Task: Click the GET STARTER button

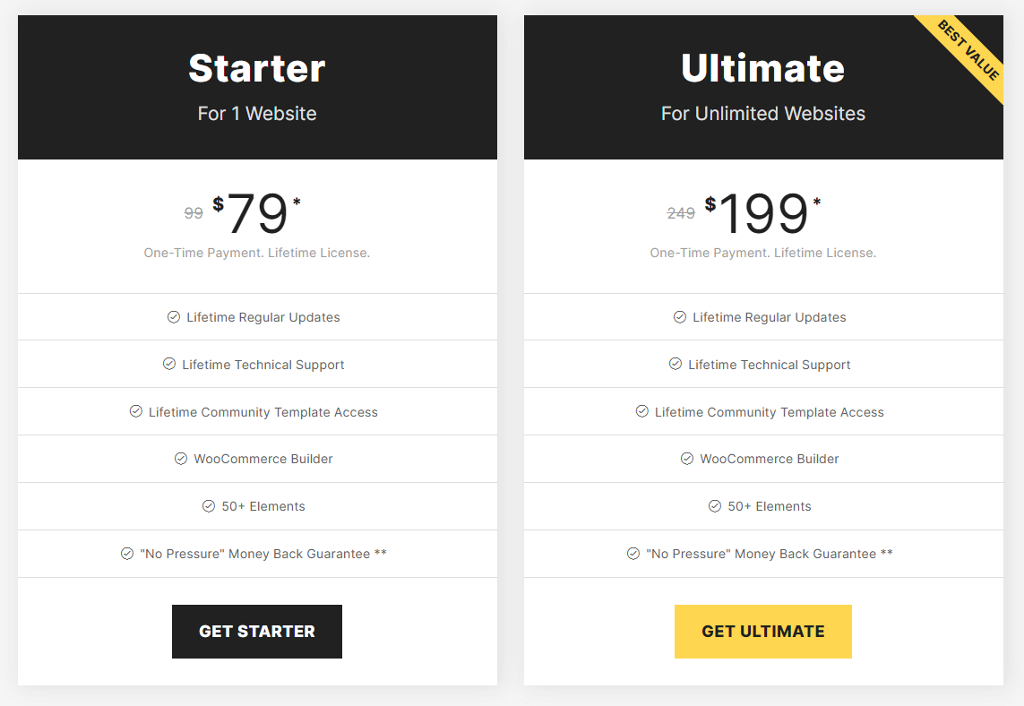Action: (x=257, y=631)
